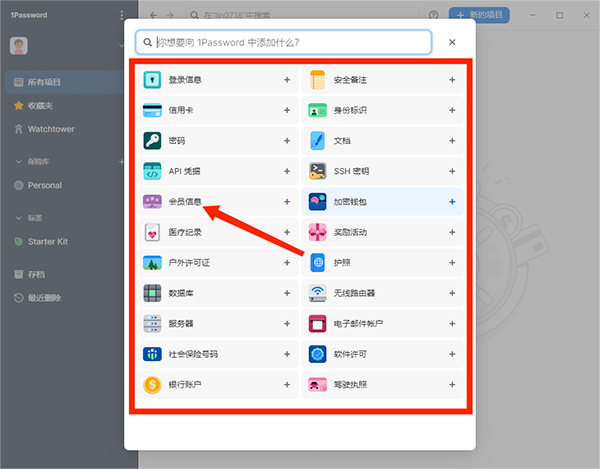Add a 护照 item with plus

pyautogui.click(x=452, y=263)
